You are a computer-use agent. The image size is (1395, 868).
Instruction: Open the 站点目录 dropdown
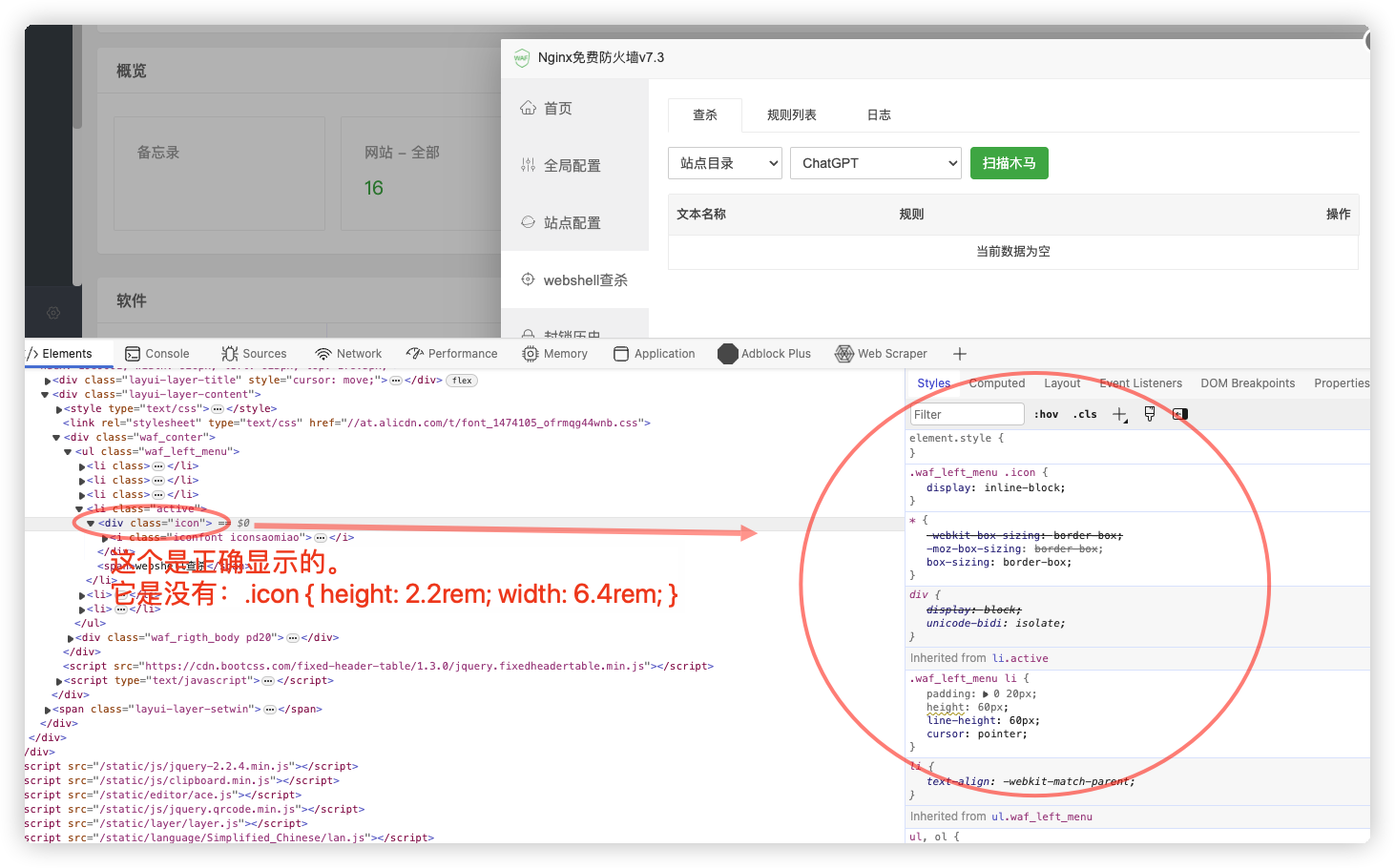725,163
